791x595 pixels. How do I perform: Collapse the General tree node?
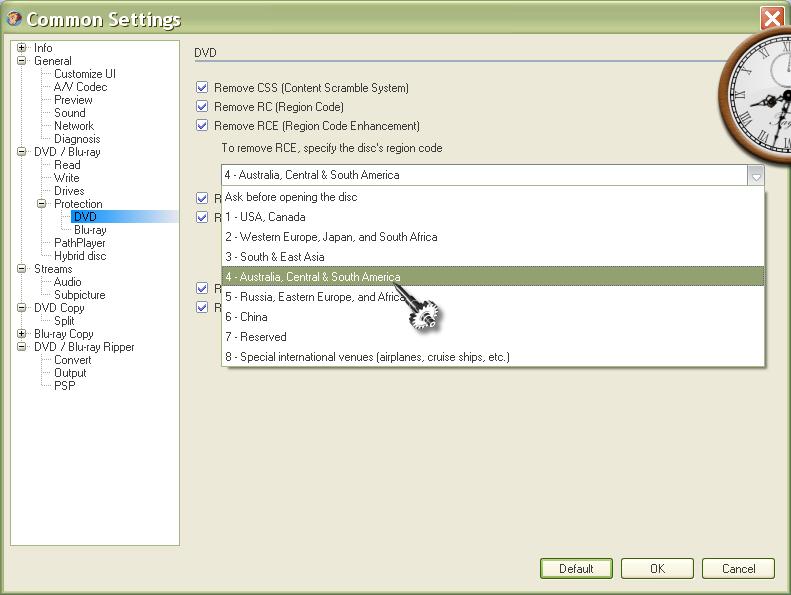coord(22,61)
